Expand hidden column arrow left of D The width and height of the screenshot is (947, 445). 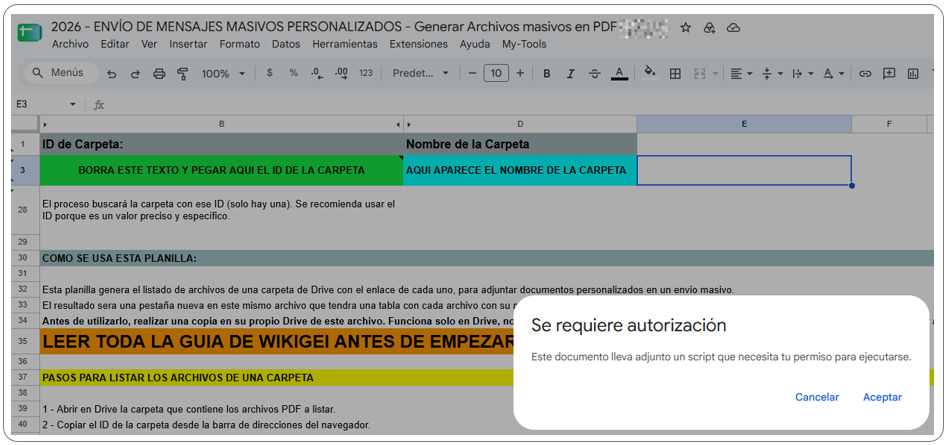coord(409,124)
